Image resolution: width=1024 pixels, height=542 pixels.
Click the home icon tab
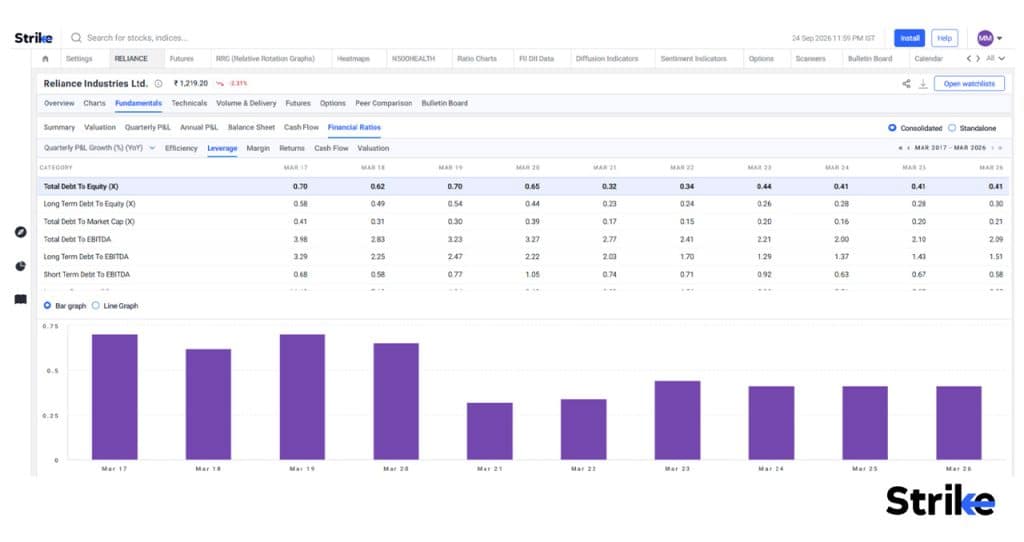tap(45, 59)
